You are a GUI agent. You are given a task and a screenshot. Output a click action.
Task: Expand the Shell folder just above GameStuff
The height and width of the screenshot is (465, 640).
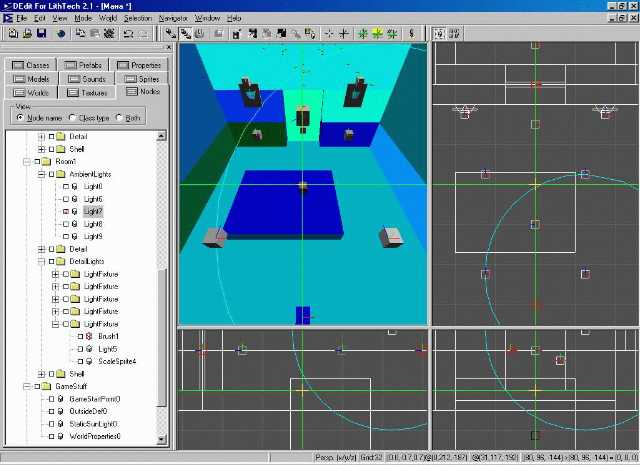(x=41, y=374)
